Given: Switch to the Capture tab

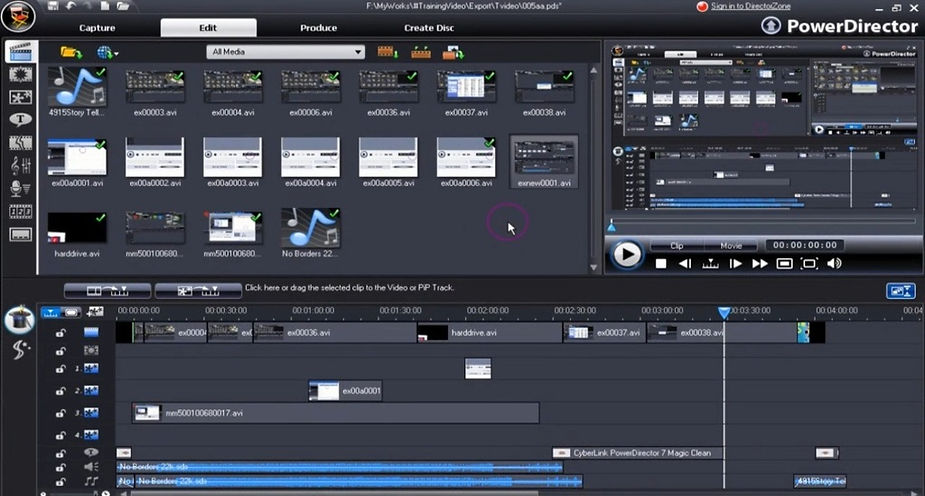Looking at the screenshot, I should [x=97, y=28].
